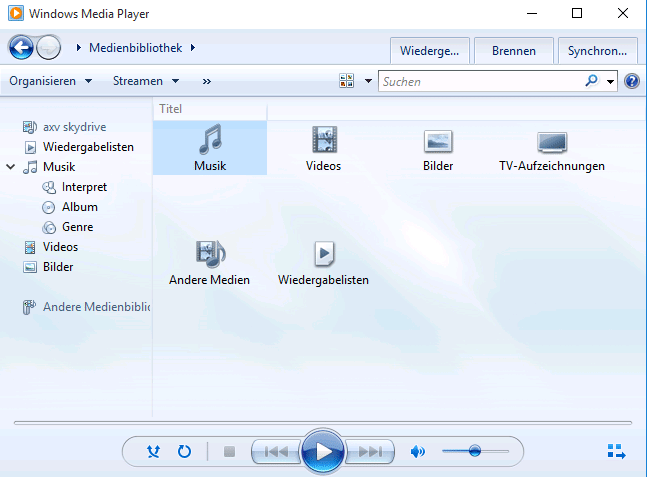Screen dimensions: 647x477
Task: Select Bilder in the sidebar
Action: point(48,267)
